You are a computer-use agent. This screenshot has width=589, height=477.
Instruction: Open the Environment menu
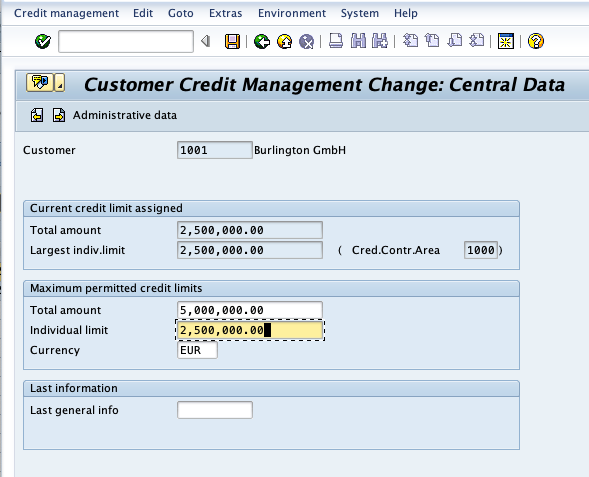292,13
